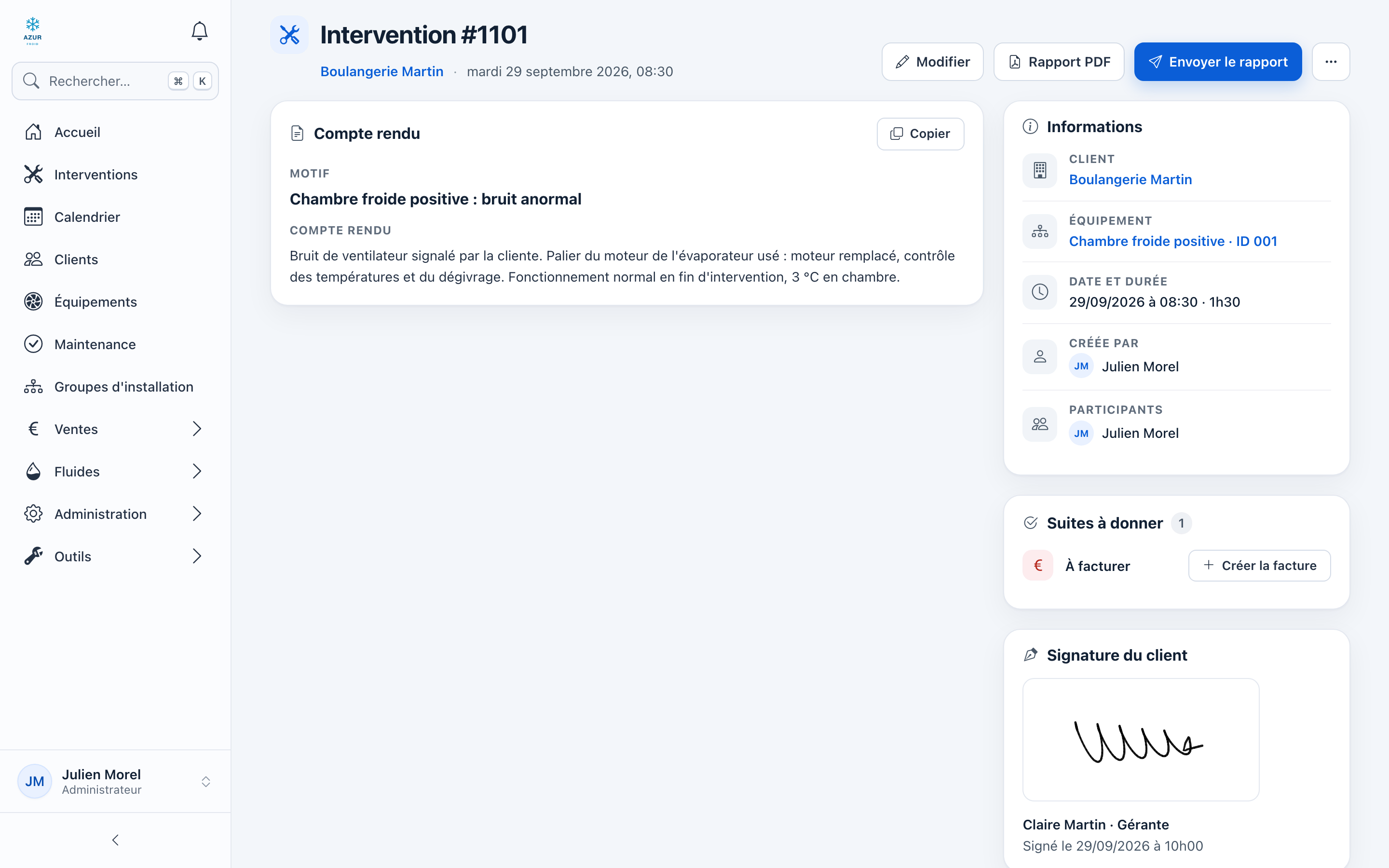The height and width of the screenshot is (868, 1389).
Task: Click the Informations info circle icon
Action: coord(1030,126)
